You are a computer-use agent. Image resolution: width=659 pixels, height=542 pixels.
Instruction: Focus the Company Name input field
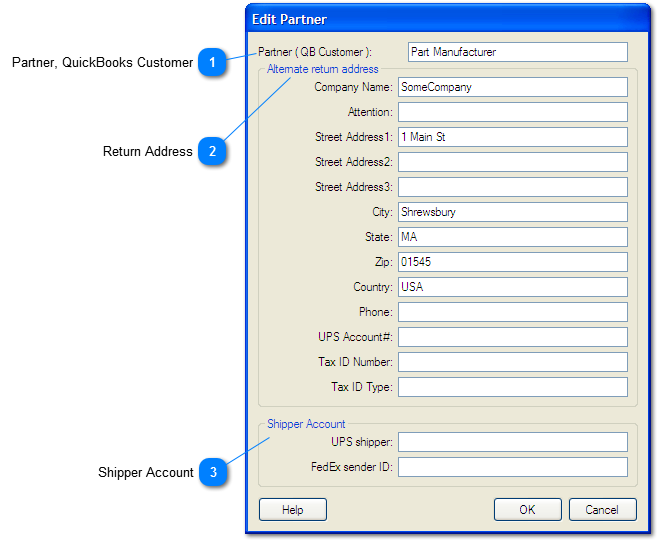pos(512,87)
